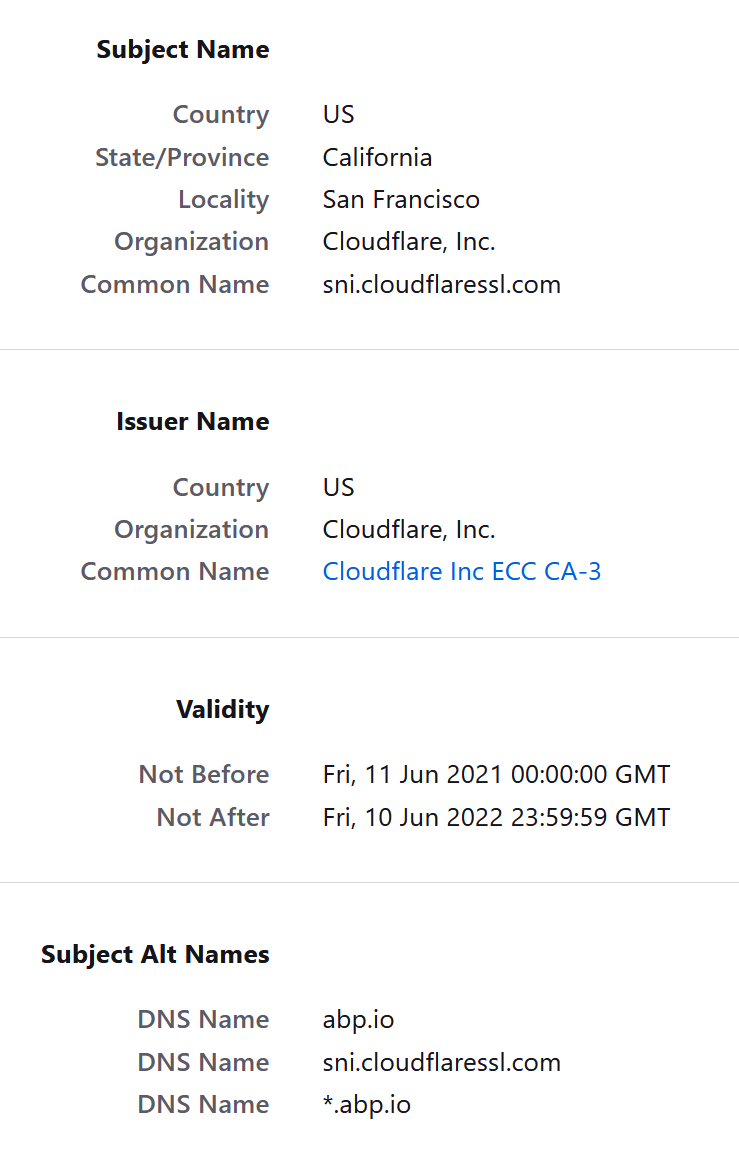Click sni.cloudflaressl.com under Subject Name
This screenshot has height=1167, width=739.
(x=441, y=285)
